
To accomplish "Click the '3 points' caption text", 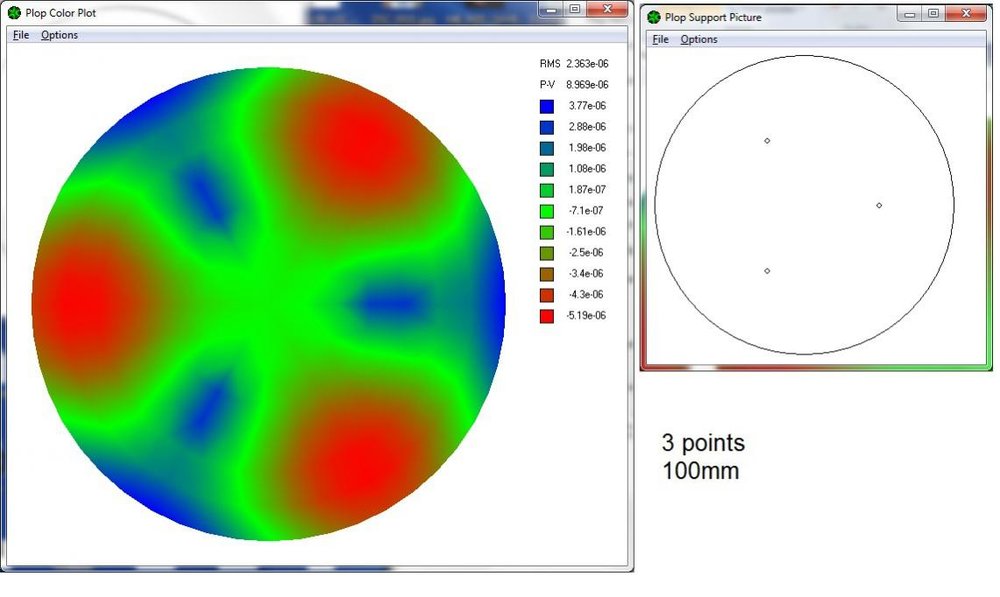I will coord(703,443).
